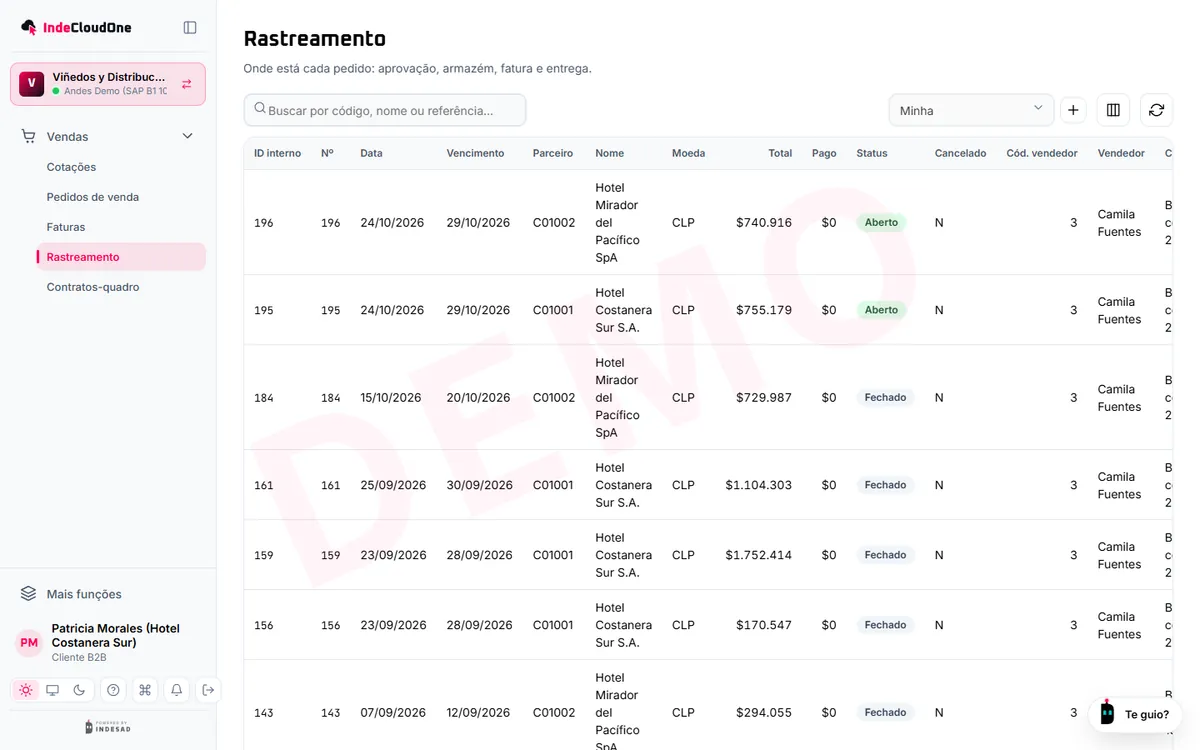This screenshot has height=750, width=1200.
Task: Open help with the question mark icon
Action: coord(113,690)
